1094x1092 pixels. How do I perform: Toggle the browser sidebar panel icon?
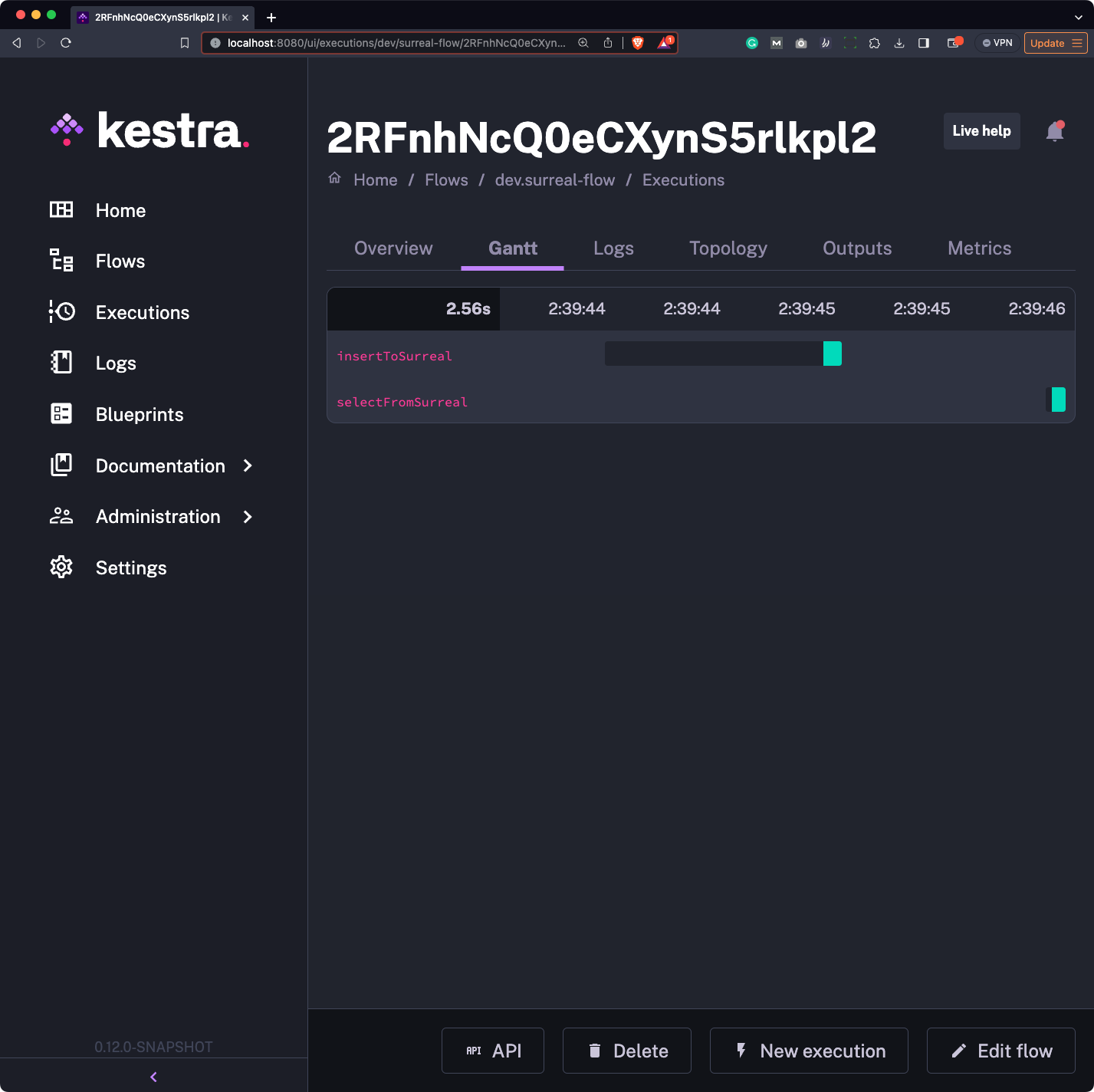pos(924,43)
